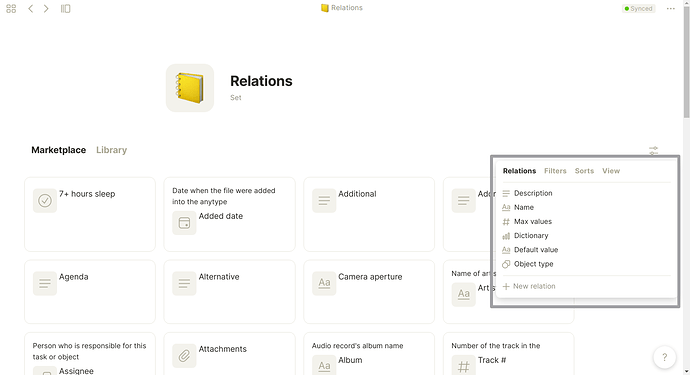The height and width of the screenshot is (375, 690).
Task: Open the Camera aperture relation
Action: [x=369, y=292]
